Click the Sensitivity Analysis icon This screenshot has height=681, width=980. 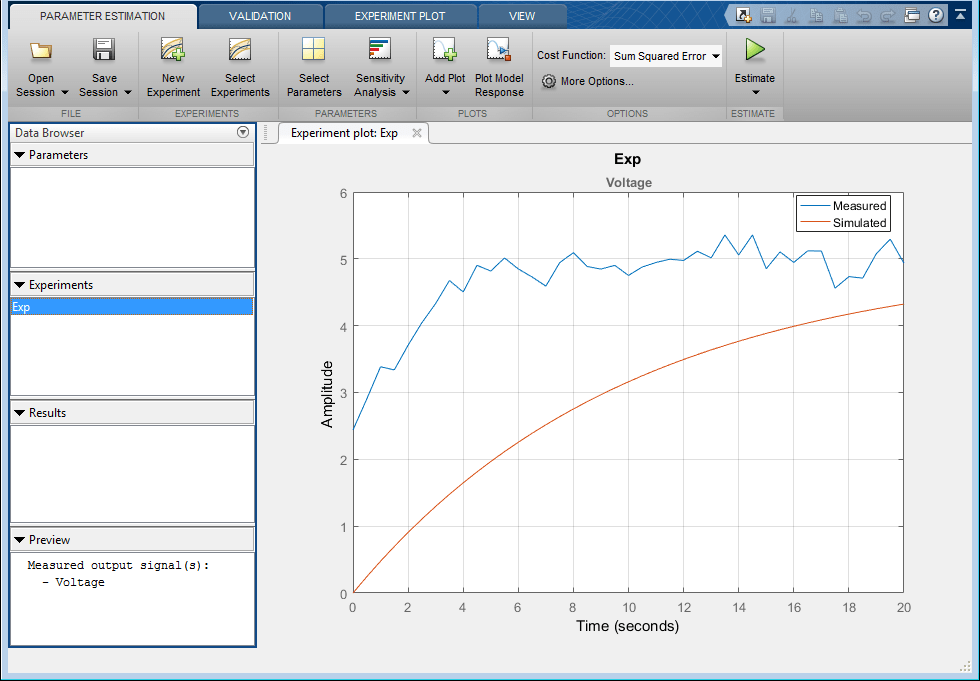379,49
